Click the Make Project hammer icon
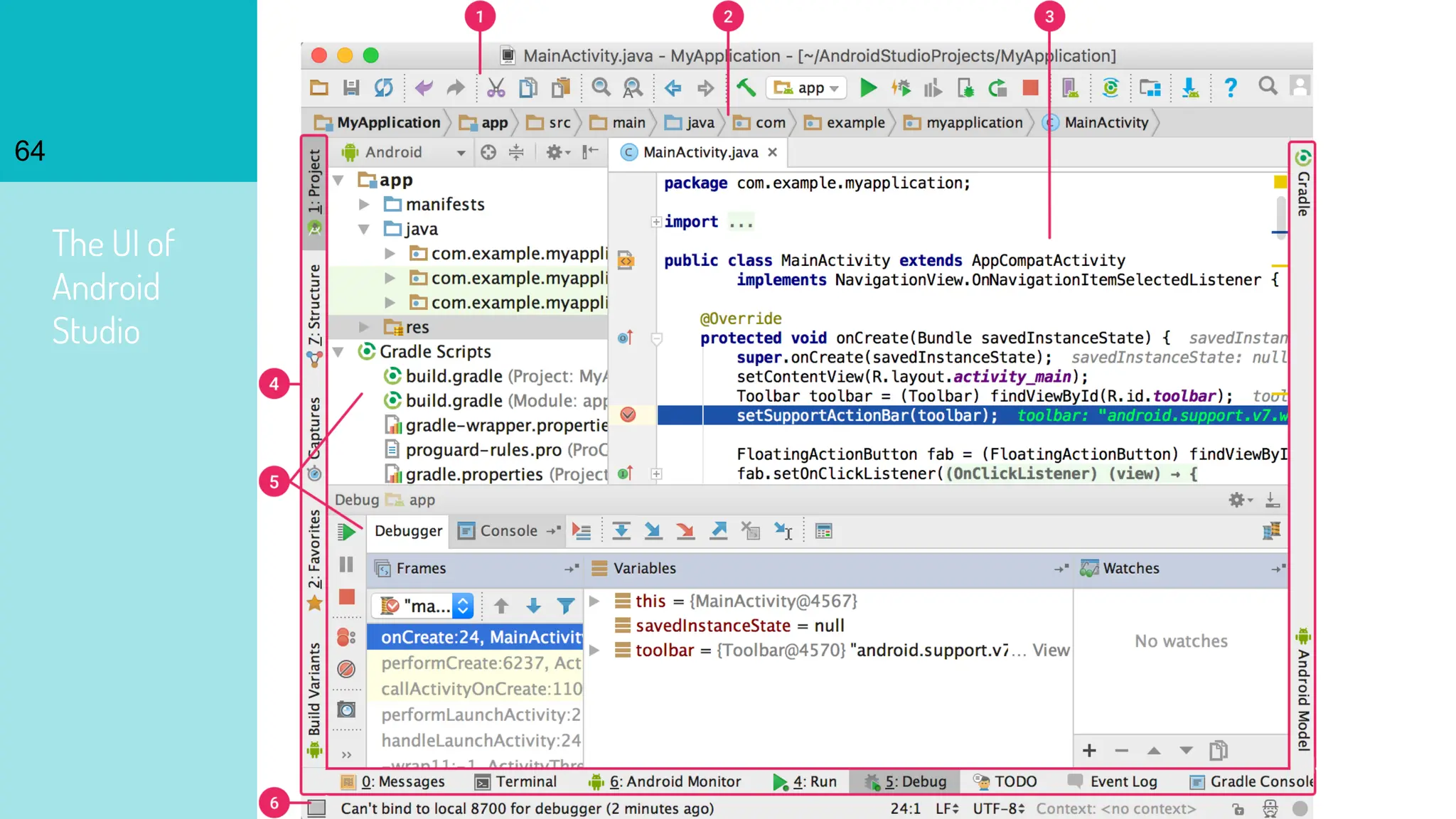The width and height of the screenshot is (1456, 819). click(x=746, y=88)
